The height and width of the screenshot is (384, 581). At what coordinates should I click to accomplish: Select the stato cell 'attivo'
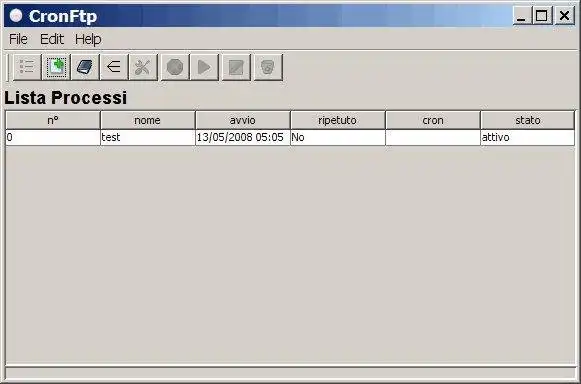(x=528, y=138)
